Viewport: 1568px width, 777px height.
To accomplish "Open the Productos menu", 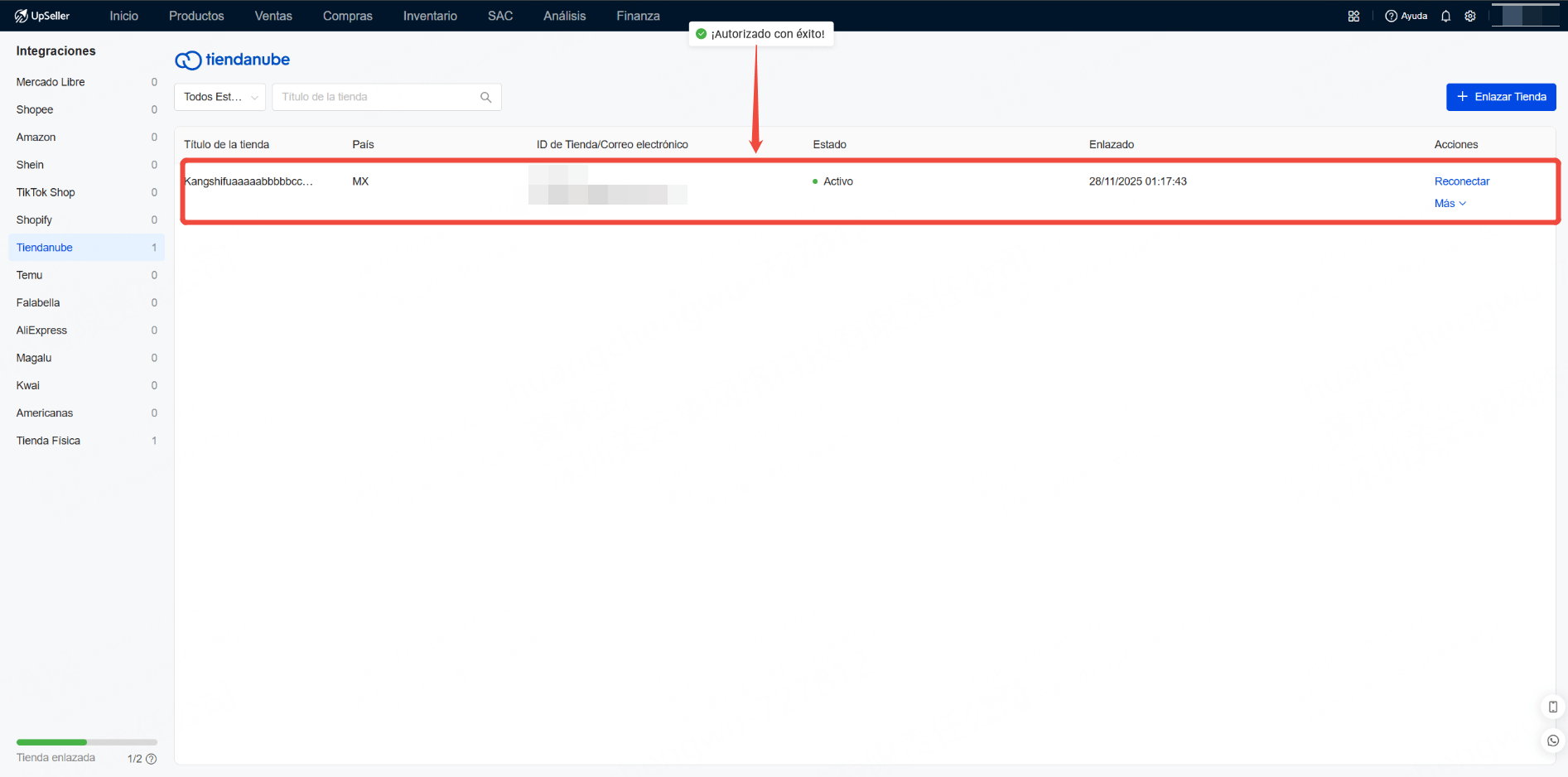I will 196,16.
